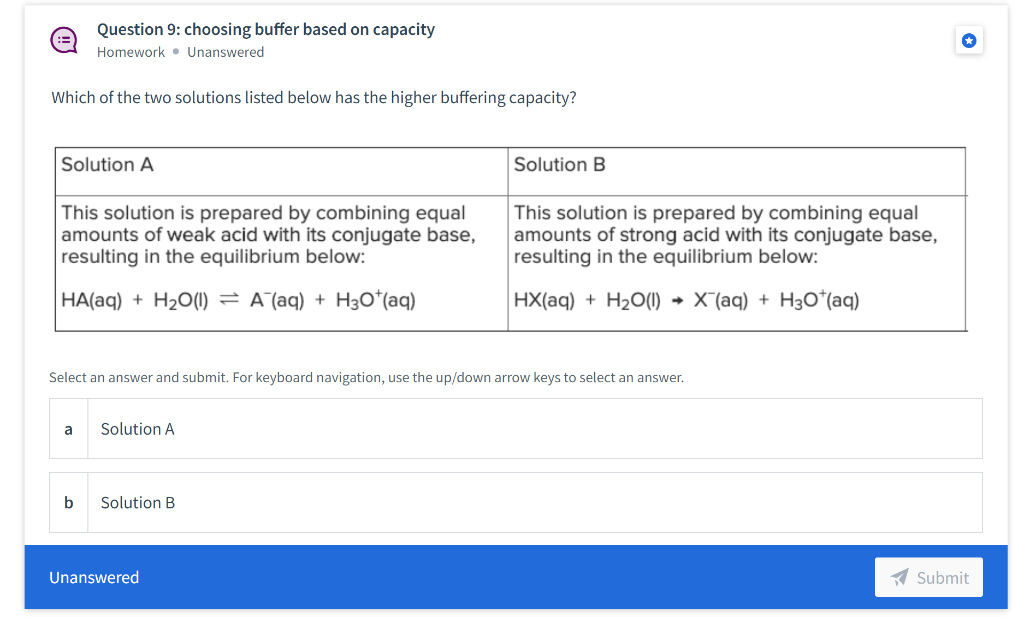This screenshot has width=1024, height=617.
Task: Choose option labeled 'a'
Action: point(68,428)
